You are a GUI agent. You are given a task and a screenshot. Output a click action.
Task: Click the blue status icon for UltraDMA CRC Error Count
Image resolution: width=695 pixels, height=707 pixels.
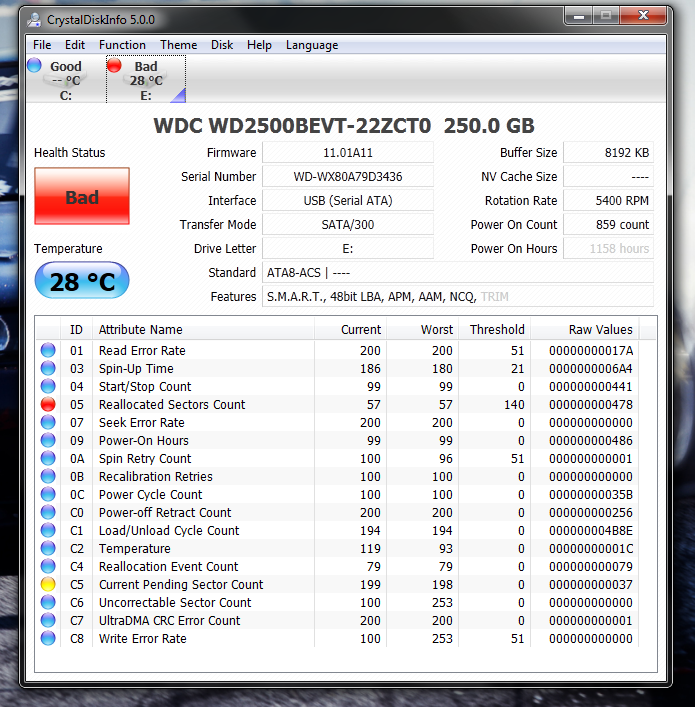(x=48, y=620)
